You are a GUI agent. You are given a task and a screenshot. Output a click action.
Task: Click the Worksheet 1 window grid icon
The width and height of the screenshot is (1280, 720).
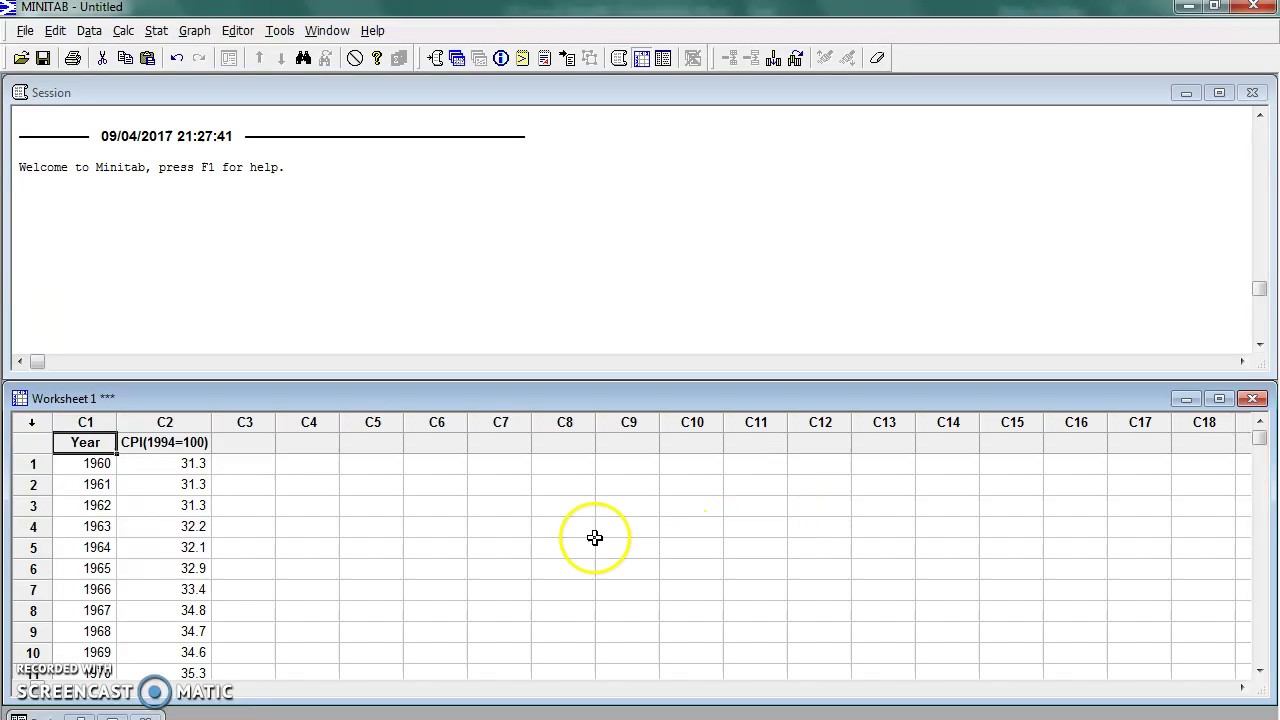point(20,398)
